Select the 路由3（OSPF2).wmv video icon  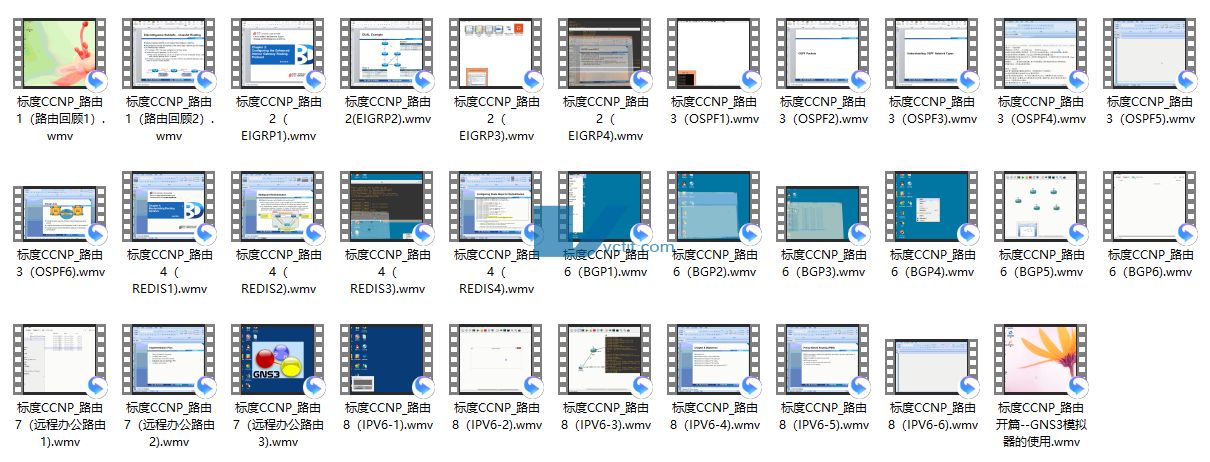tap(823, 53)
